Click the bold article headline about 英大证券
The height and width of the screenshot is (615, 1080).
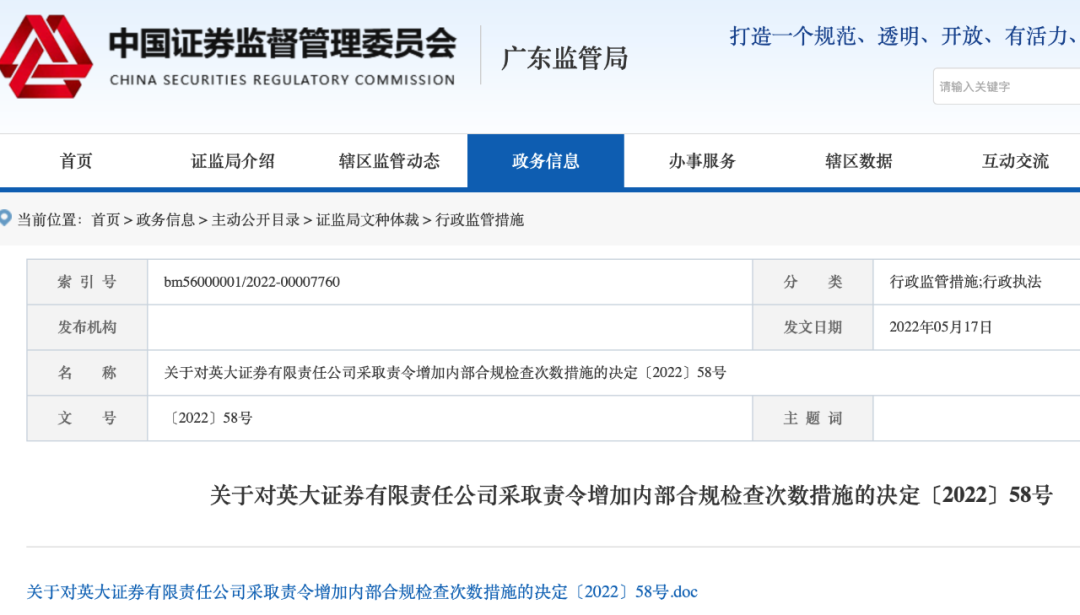[631, 494]
